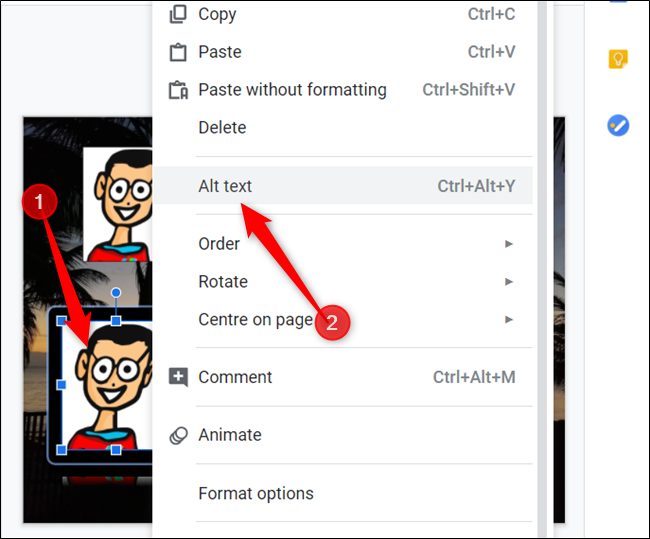Click the Paste without formatting icon

(x=178, y=90)
